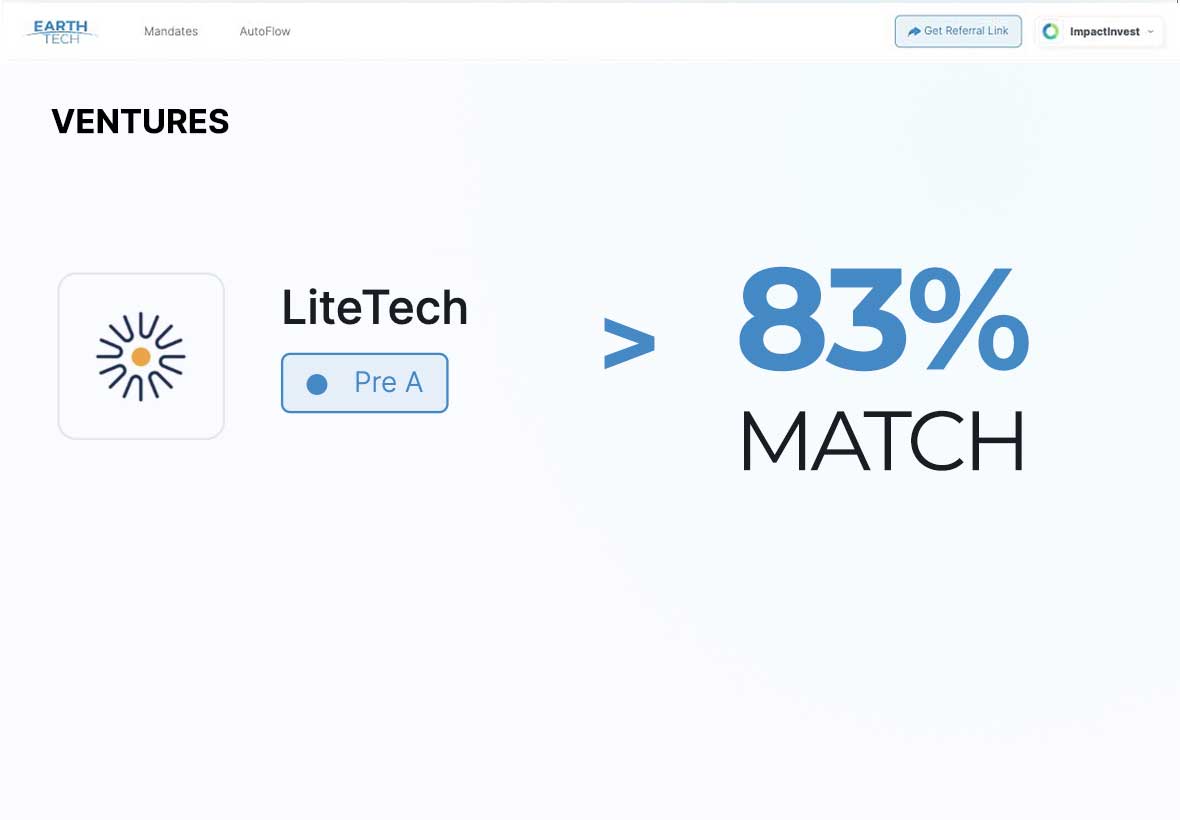Click the word EARTH in the logo
The height and width of the screenshot is (820, 1180).
point(62,25)
